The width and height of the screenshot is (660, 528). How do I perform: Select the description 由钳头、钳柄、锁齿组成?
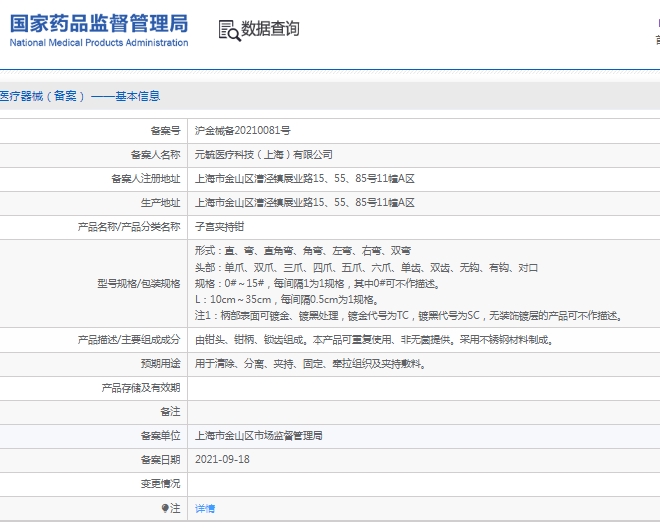pyautogui.click(x=374, y=340)
